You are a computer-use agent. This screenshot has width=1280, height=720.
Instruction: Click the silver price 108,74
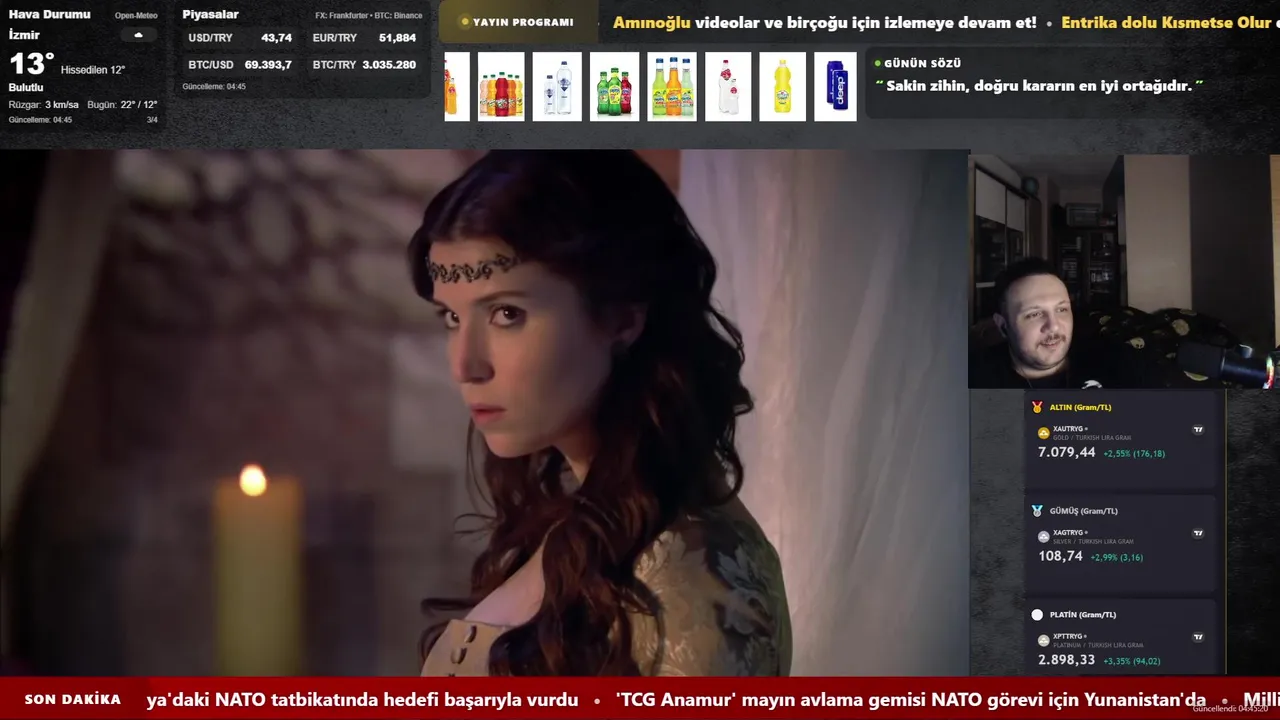(x=1060, y=557)
